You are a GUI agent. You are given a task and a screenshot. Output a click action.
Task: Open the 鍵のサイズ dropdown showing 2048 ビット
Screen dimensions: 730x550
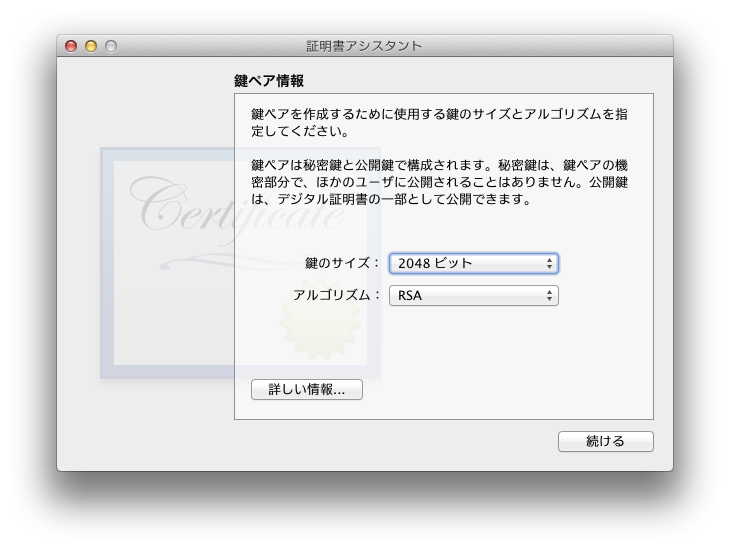(473, 264)
